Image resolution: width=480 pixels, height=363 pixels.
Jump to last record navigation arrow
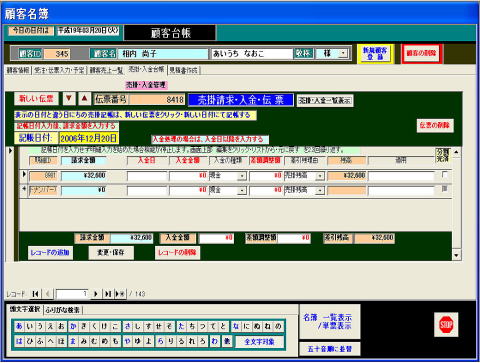[108, 294]
